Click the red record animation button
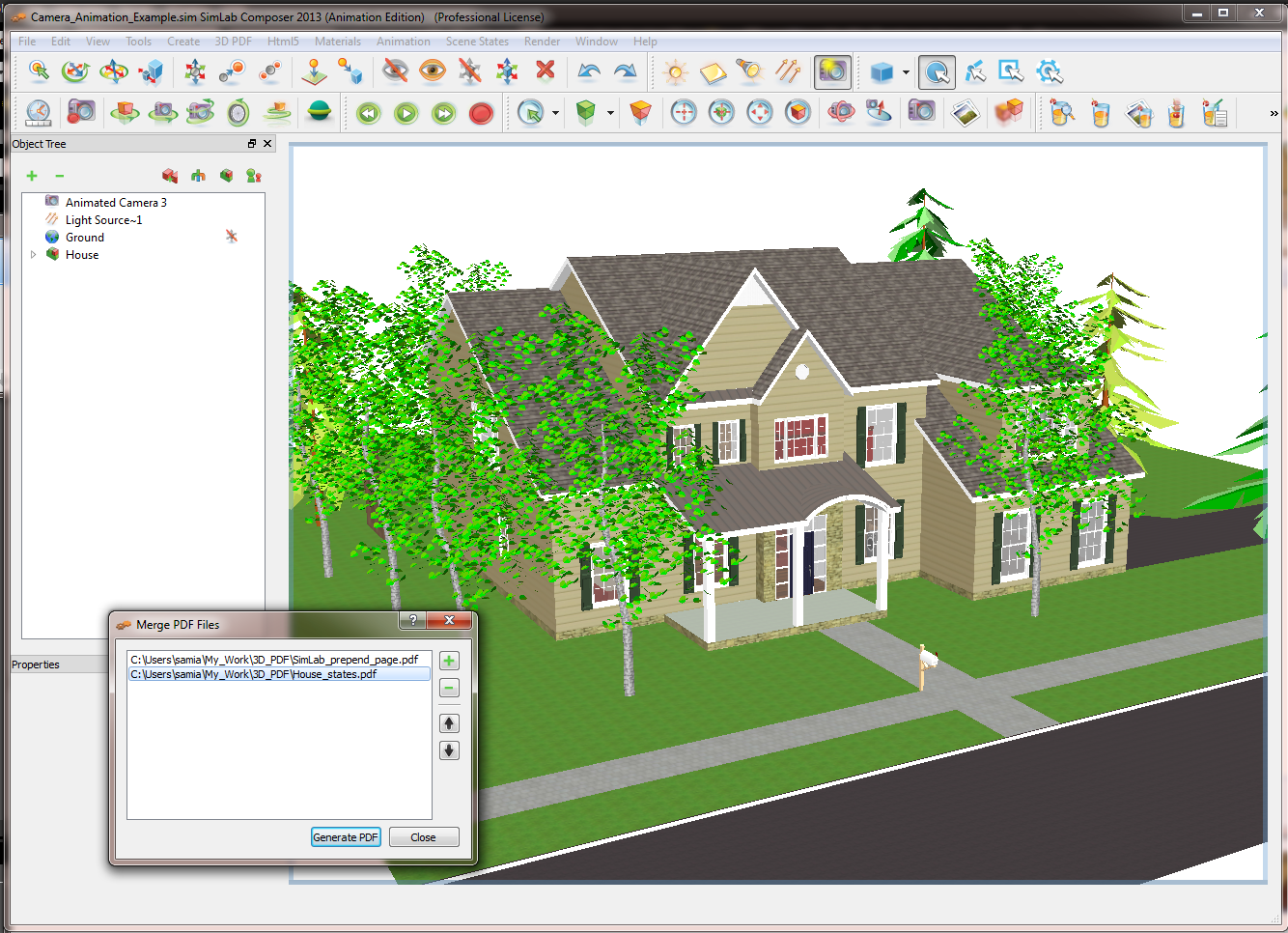The image size is (1288, 933). point(481,114)
